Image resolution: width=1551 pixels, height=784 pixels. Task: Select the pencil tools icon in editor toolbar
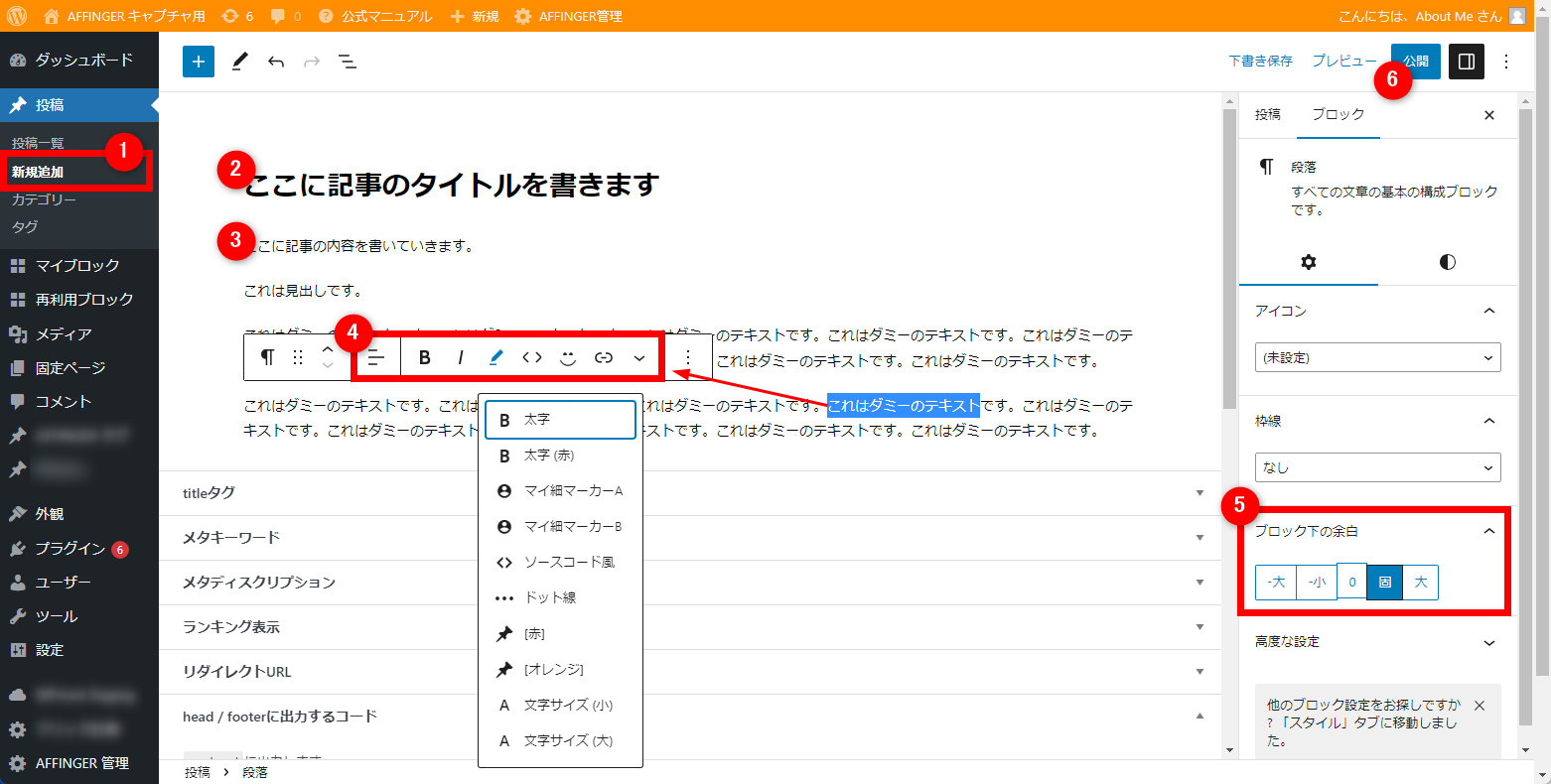pos(239,62)
